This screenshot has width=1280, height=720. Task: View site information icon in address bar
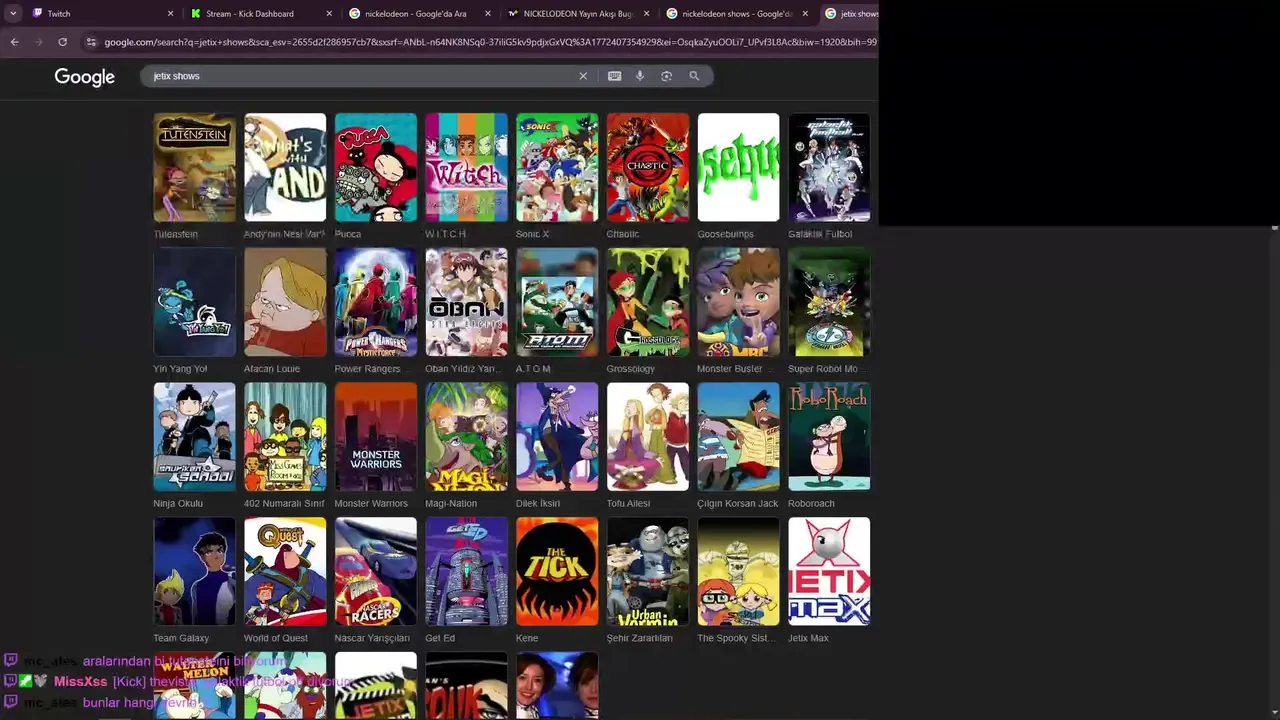(91, 42)
